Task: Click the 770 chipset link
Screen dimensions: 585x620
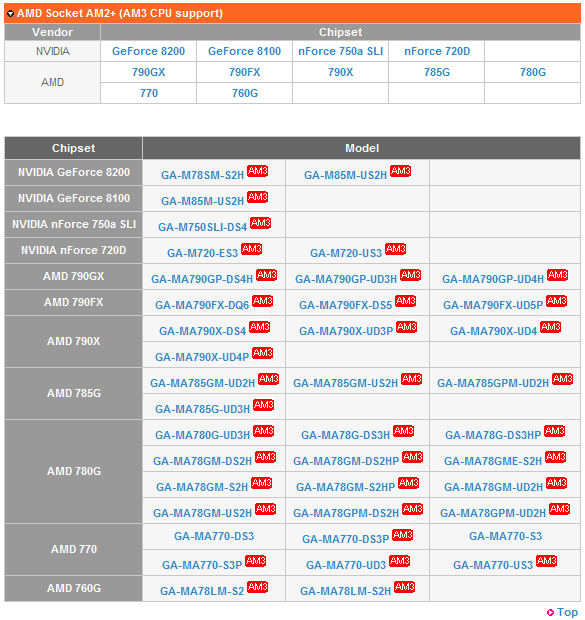Action: coord(149,93)
